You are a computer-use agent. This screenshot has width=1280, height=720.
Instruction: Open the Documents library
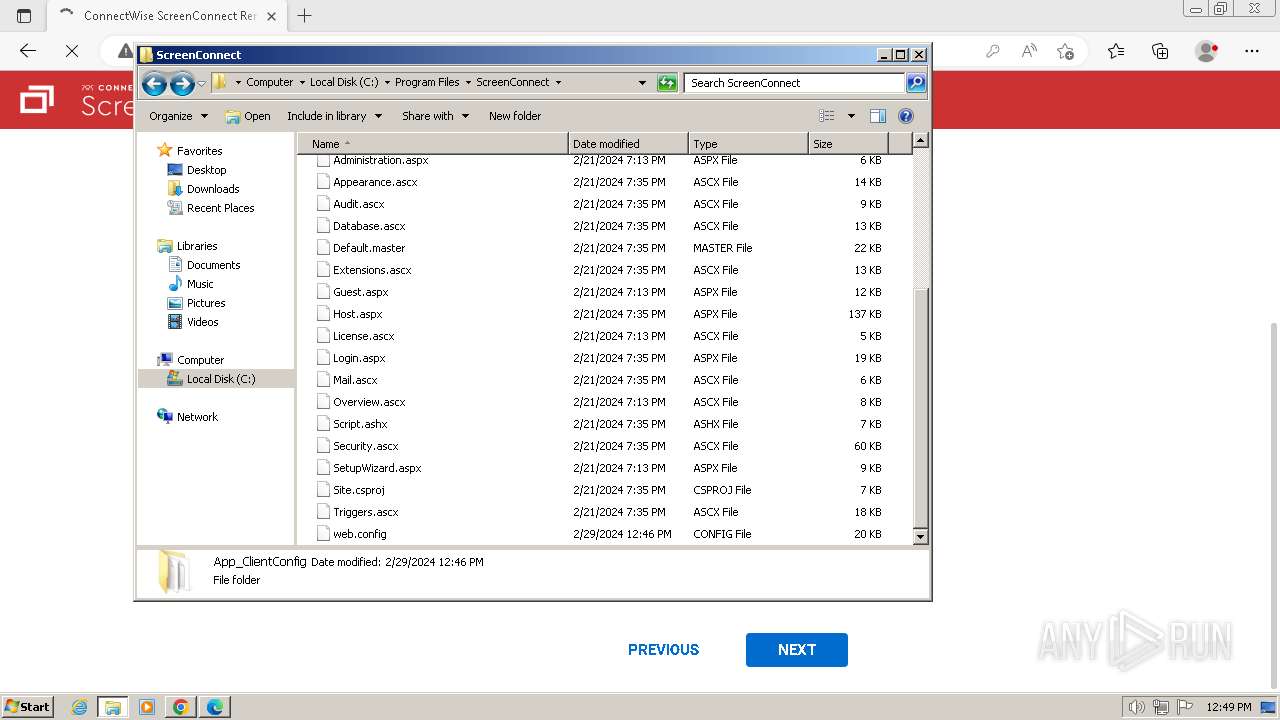point(213,265)
